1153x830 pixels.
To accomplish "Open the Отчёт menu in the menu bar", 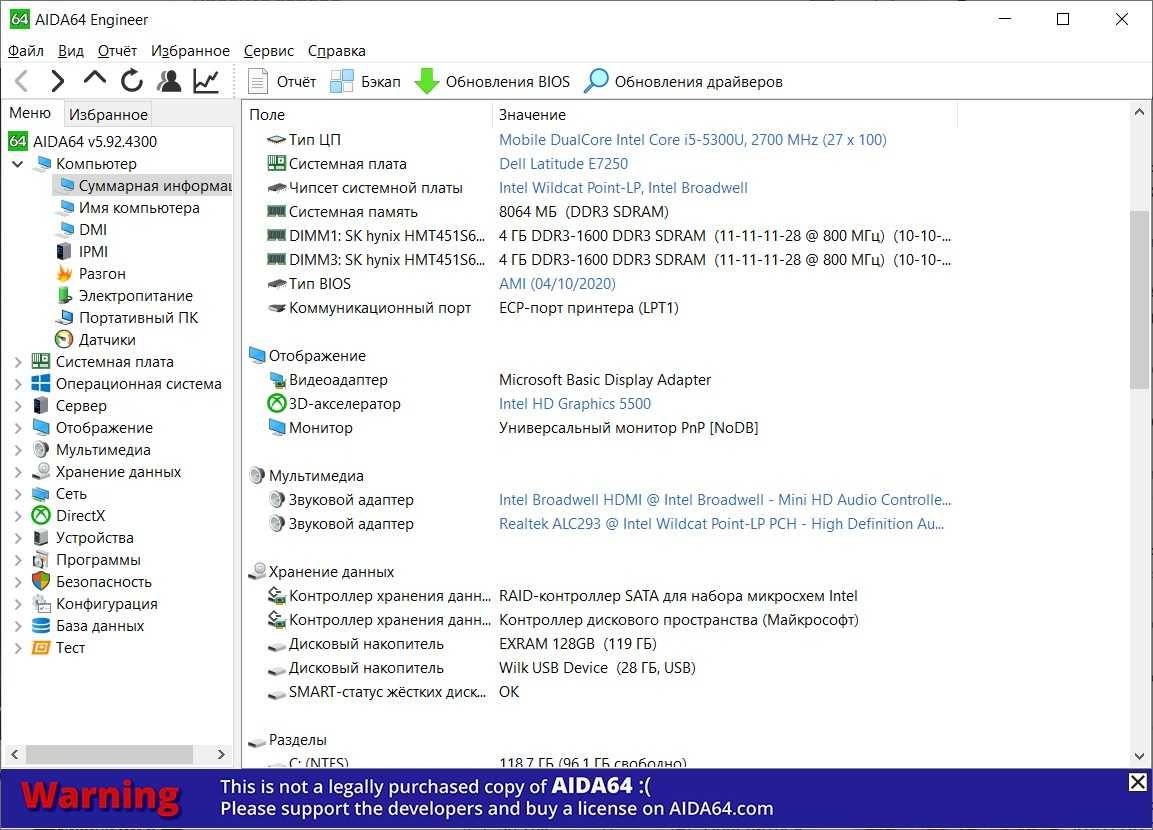I will [x=118, y=51].
